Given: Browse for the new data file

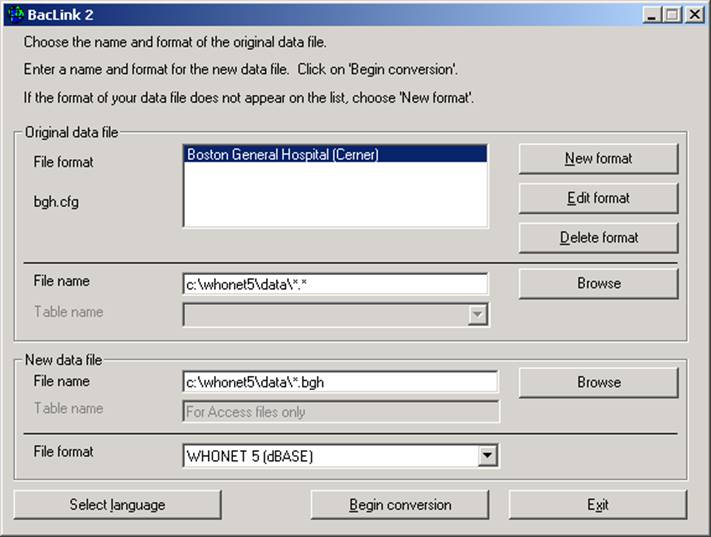Looking at the screenshot, I should pyautogui.click(x=598, y=382).
